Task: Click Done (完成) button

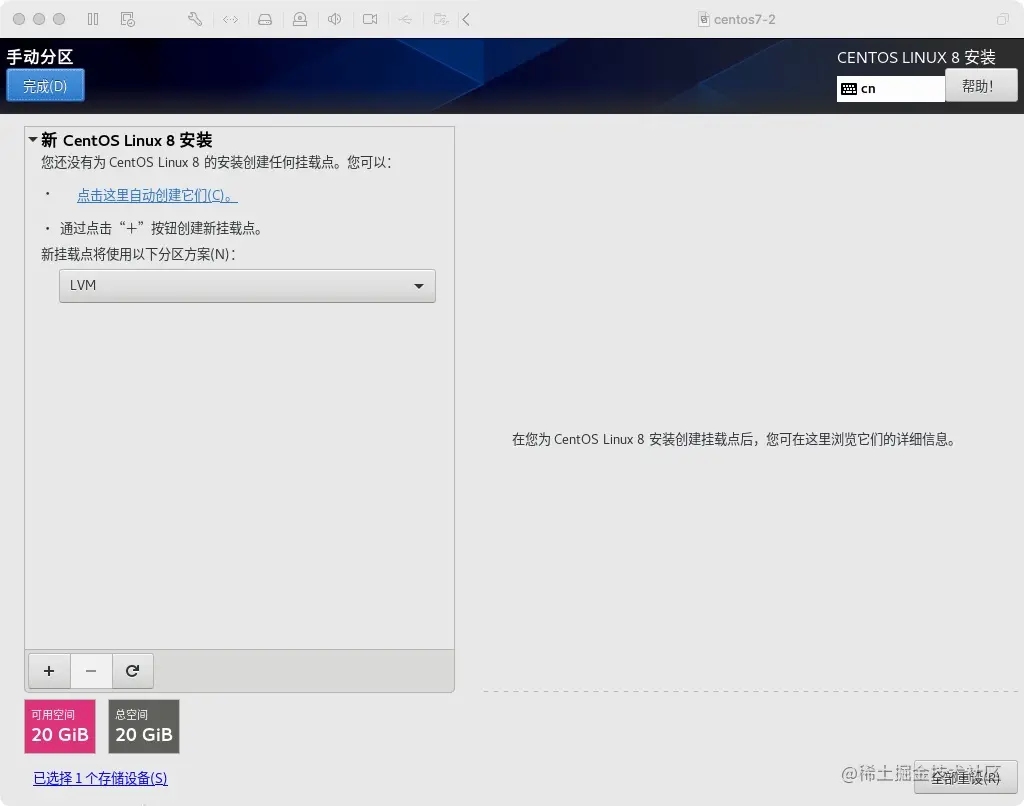Action: (x=45, y=86)
